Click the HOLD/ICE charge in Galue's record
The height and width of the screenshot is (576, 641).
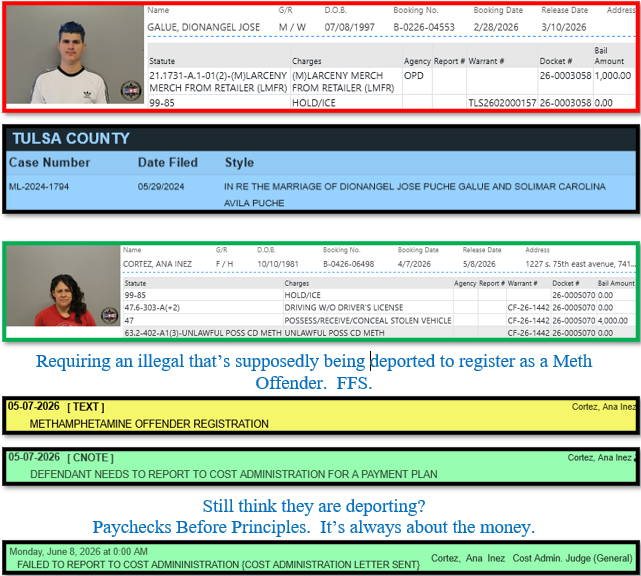(314, 103)
